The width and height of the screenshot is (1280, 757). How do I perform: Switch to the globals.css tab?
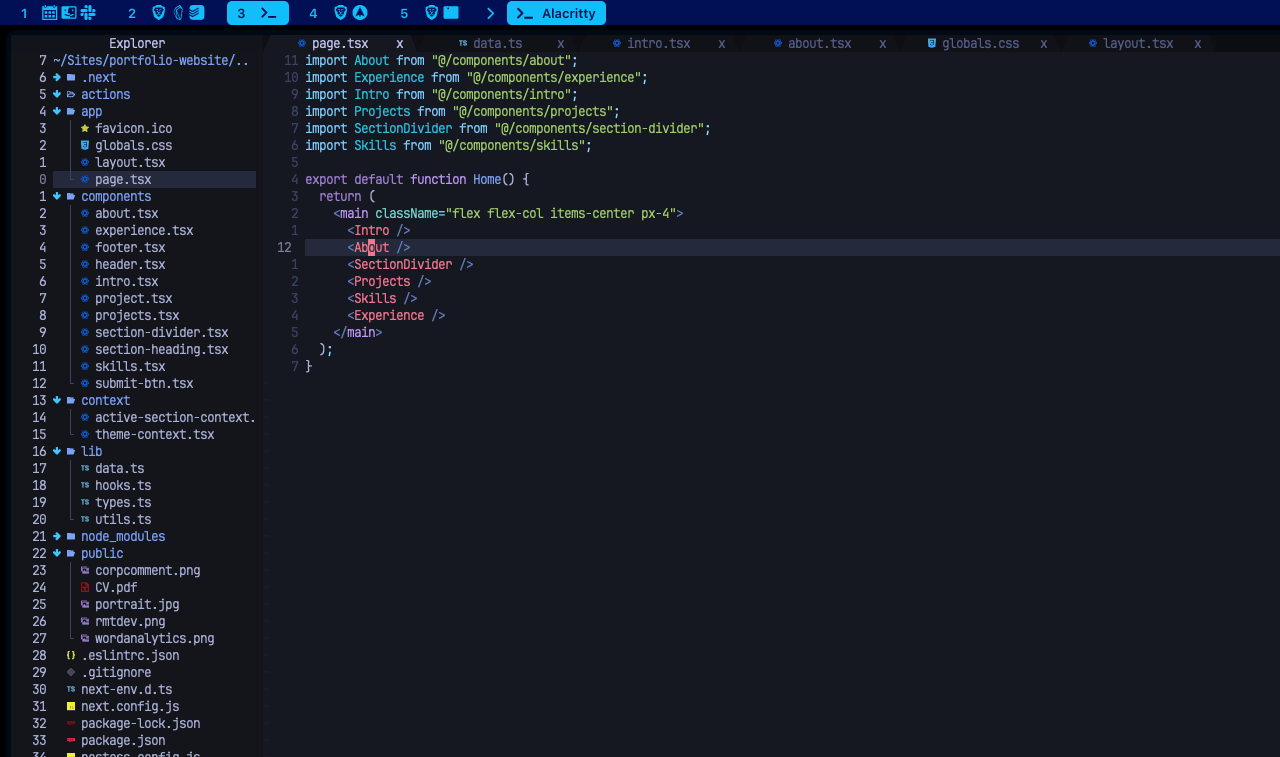tap(980, 44)
